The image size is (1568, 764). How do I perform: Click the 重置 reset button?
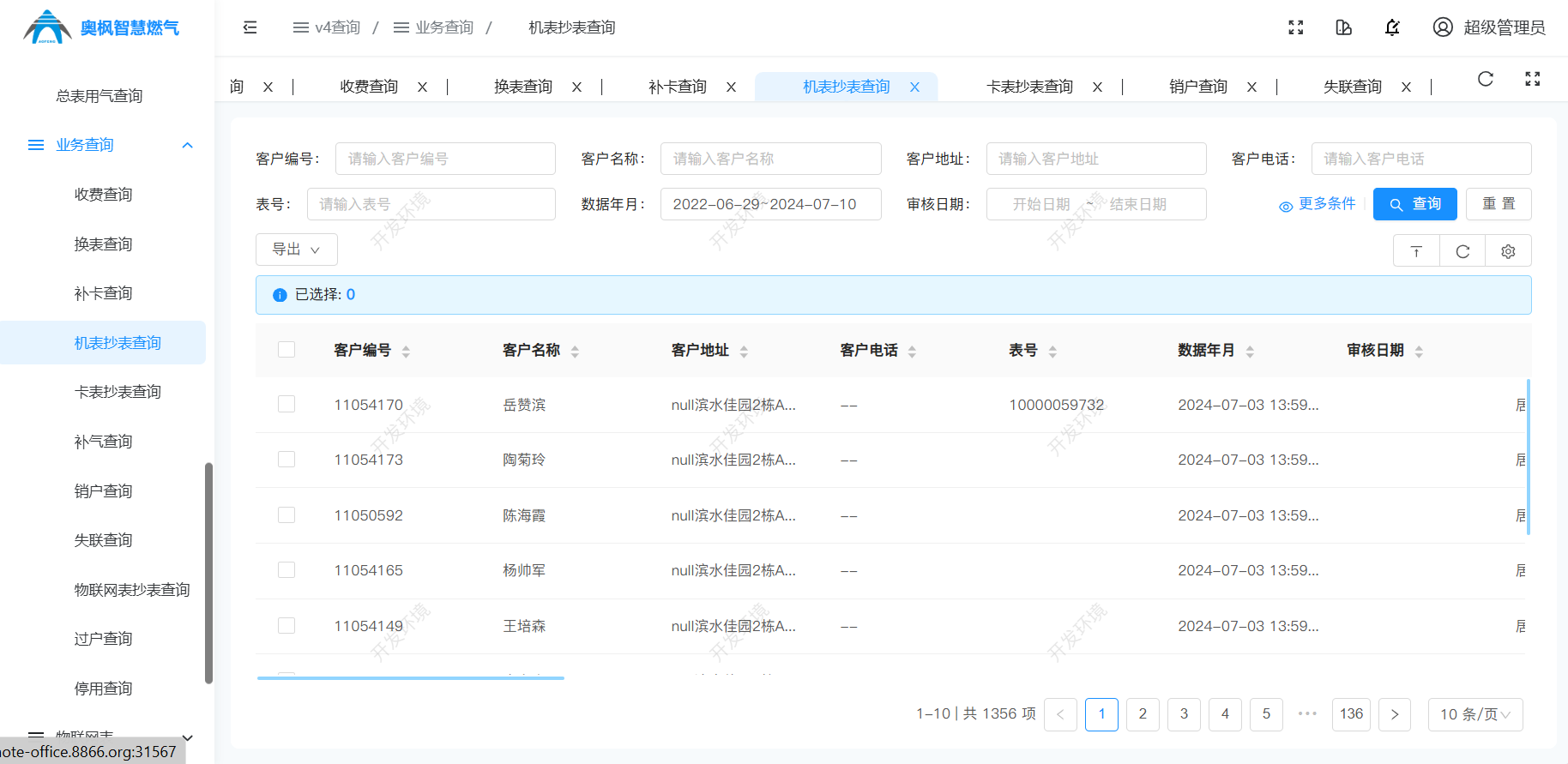[x=1499, y=204]
